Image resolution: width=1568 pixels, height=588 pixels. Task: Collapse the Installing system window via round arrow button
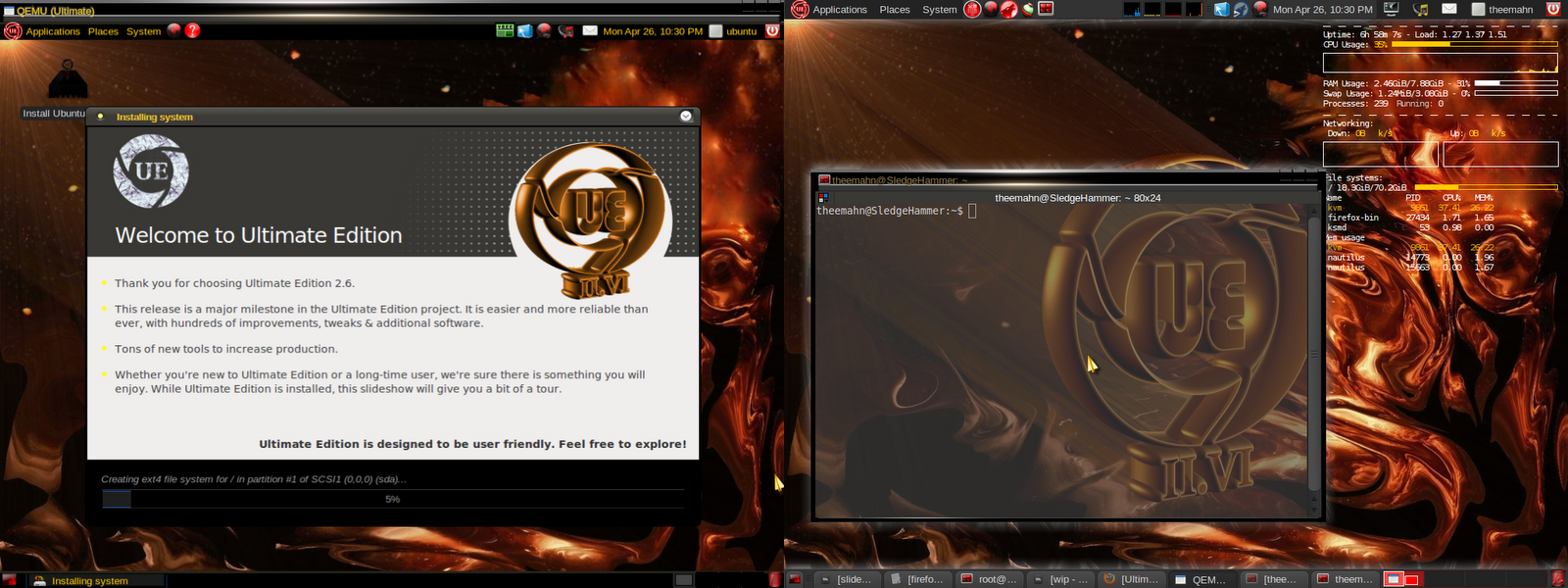686,116
